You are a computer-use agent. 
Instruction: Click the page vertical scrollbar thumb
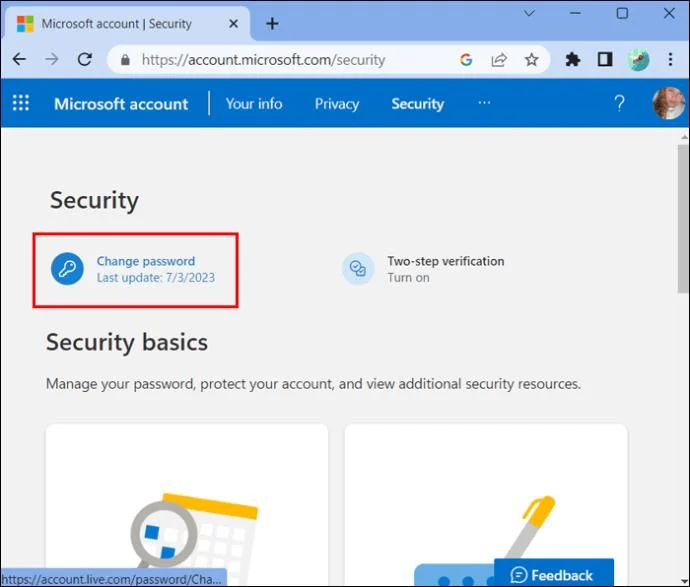(683, 218)
